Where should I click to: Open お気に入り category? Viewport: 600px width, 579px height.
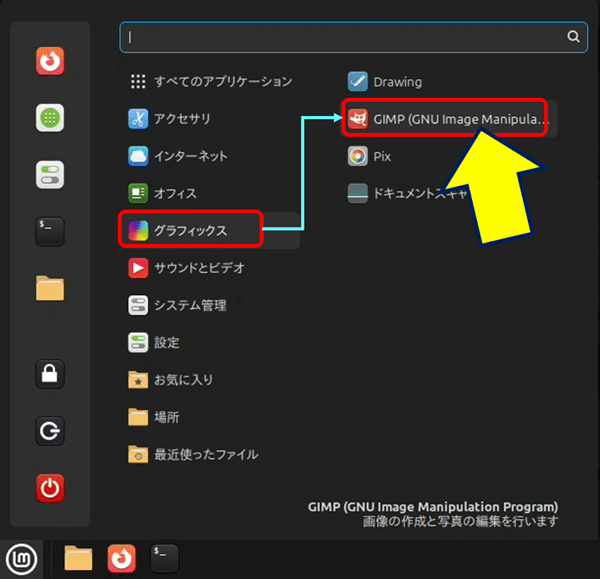tap(211, 380)
